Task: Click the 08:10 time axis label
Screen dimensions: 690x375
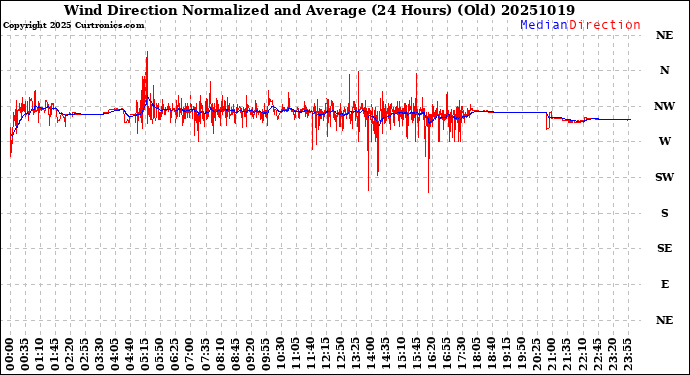Action: point(220,355)
